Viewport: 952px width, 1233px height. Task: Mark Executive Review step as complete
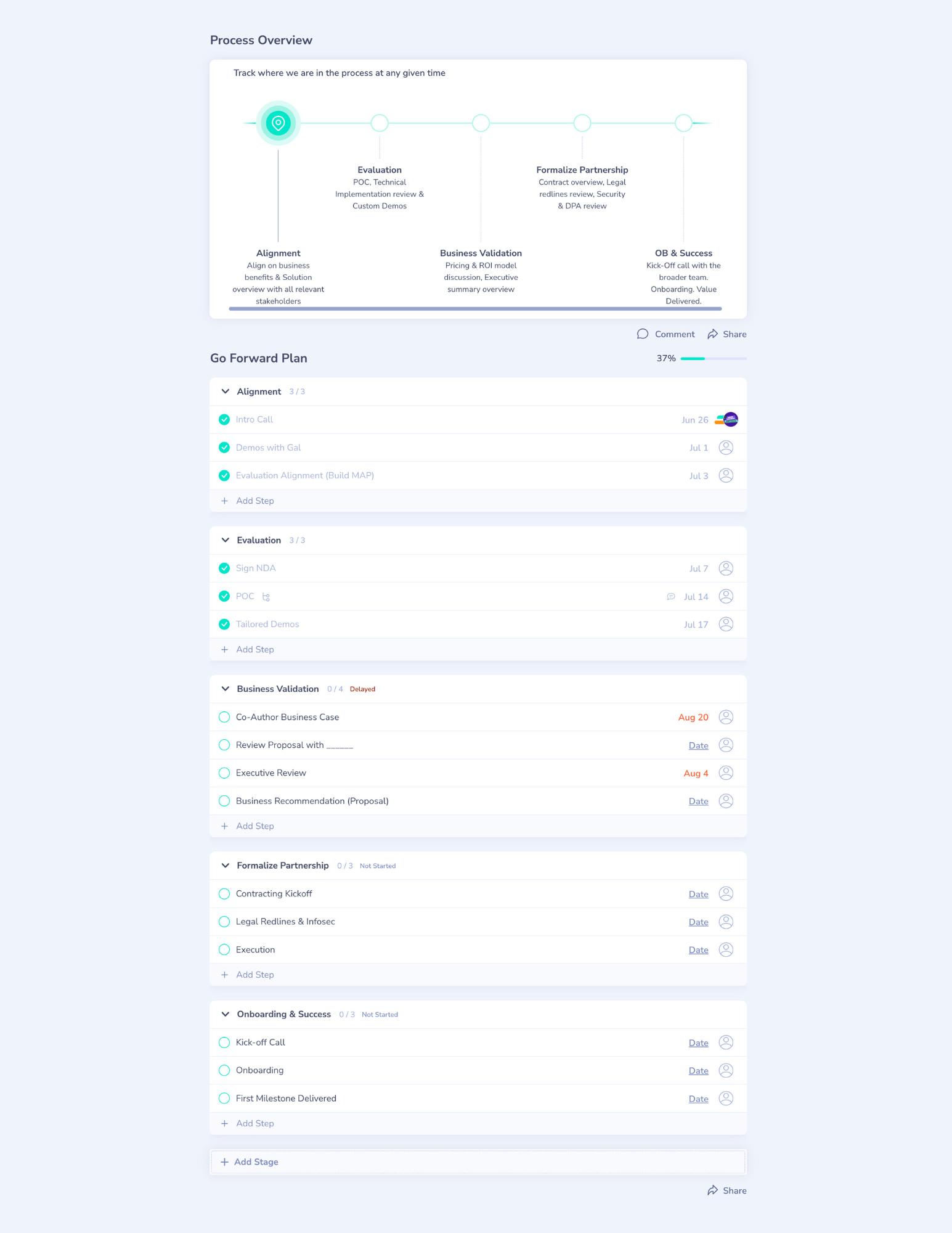[x=224, y=773]
